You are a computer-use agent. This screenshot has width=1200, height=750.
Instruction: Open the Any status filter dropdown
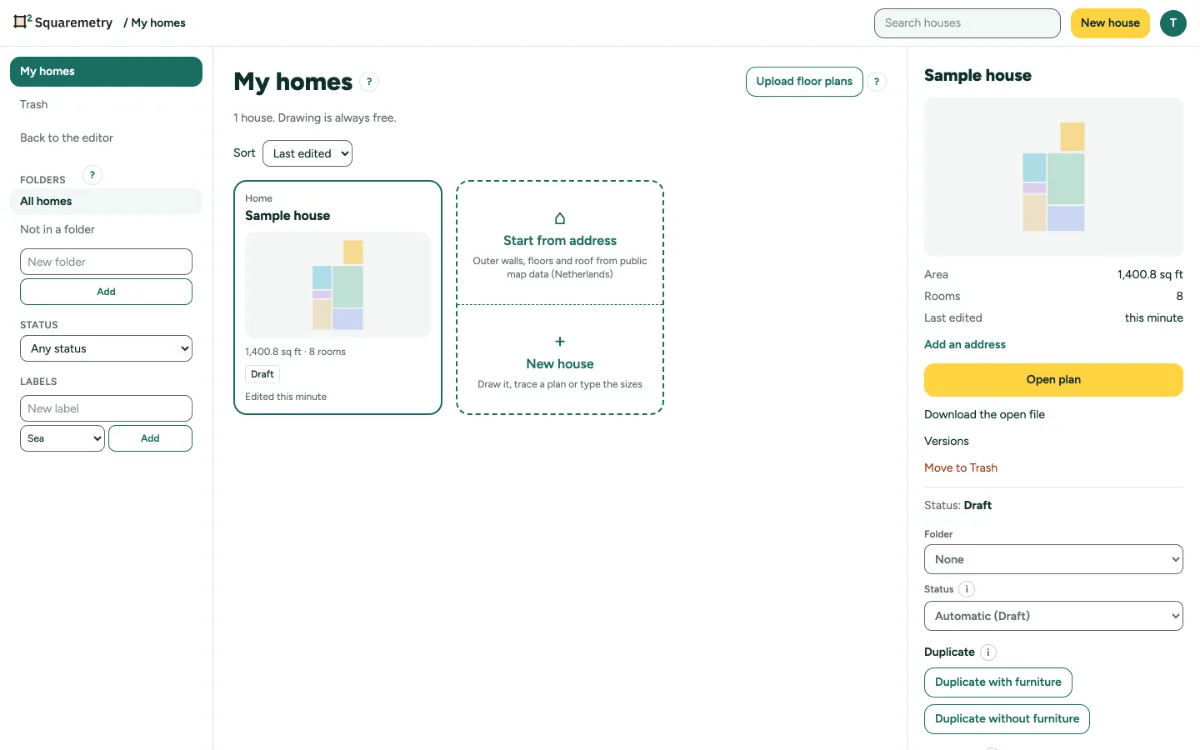pyautogui.click(x=106, y=349)
